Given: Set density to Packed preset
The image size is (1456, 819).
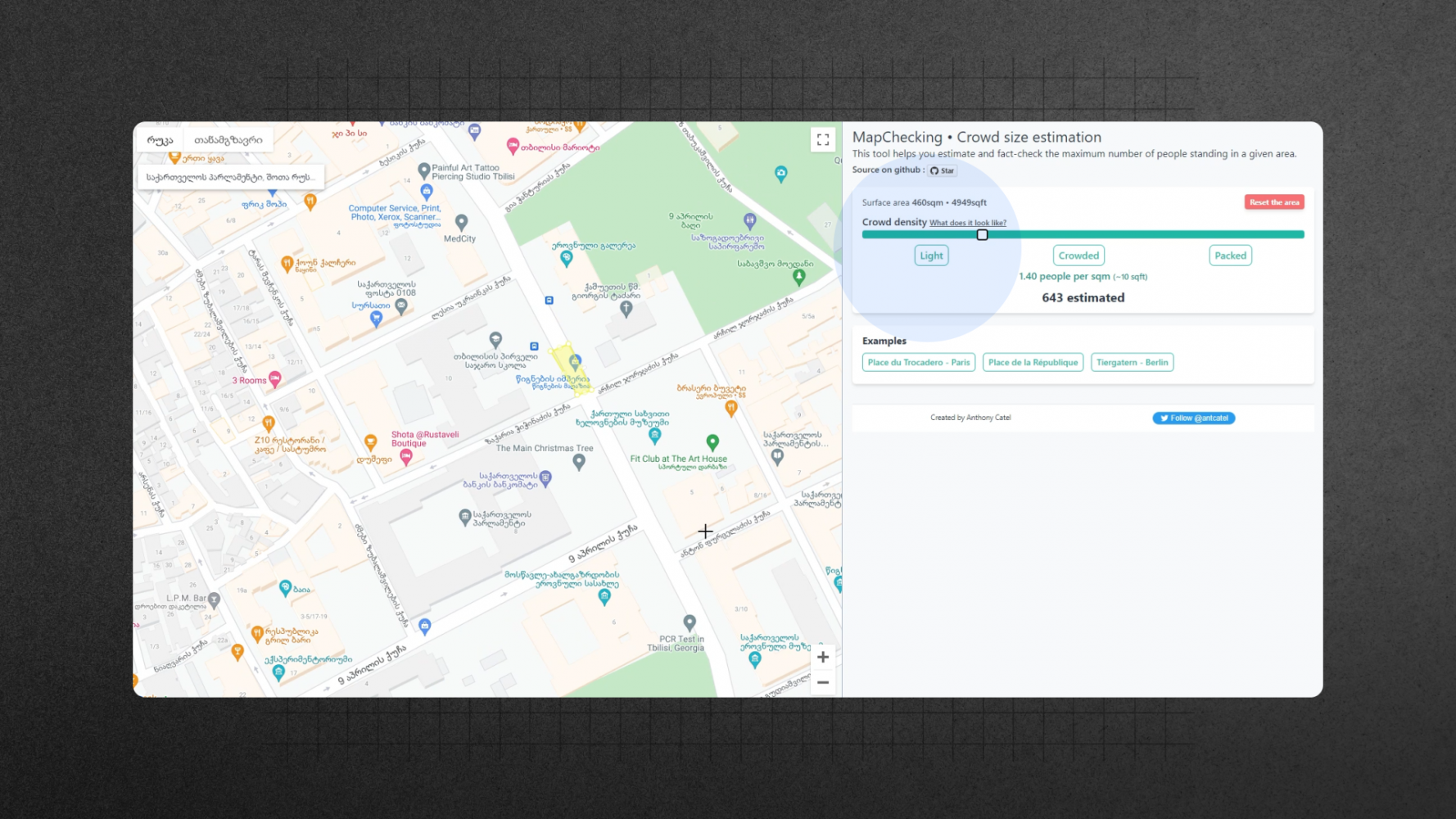Looking at the screenshot, I should point(1230,256).
